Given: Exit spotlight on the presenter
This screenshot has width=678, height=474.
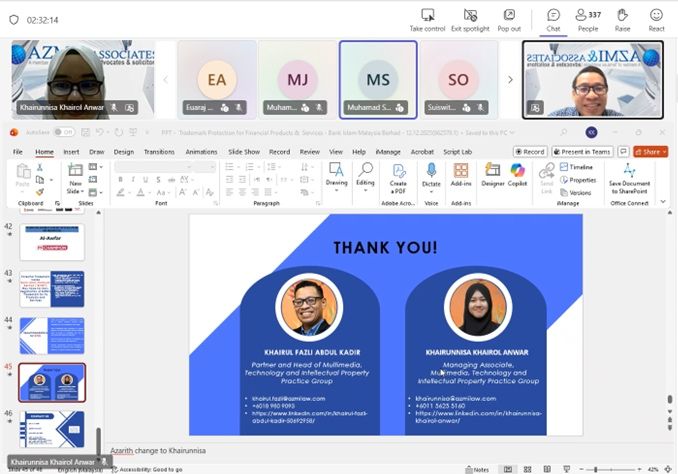Looking at the screenshot, I should point(470,19).
